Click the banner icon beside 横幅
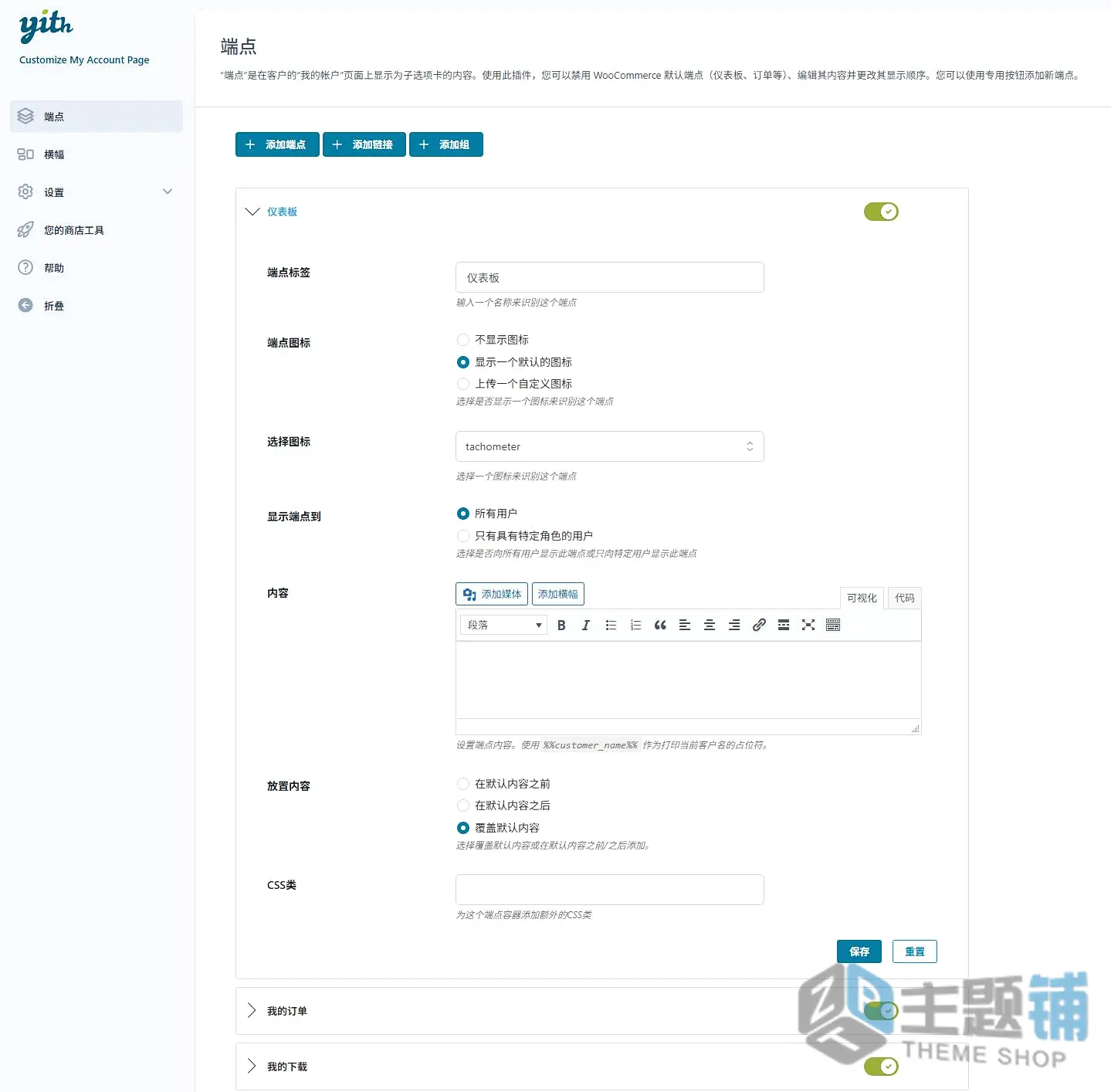The width and height of the screenshot is (1111, 1092). [x=25, y=154]
